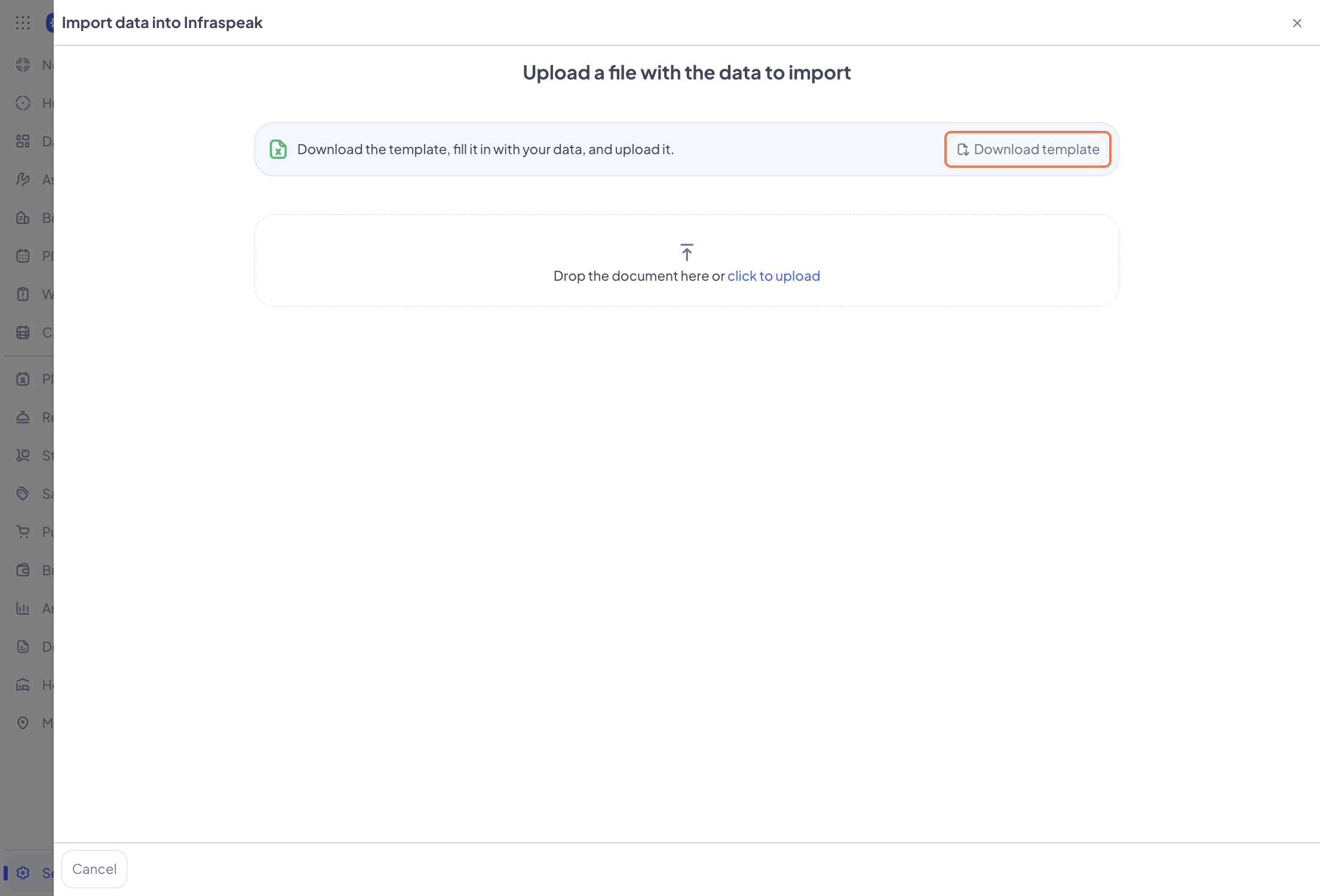Open the bar chart analytics sidebar icon

tap(23, 609)
